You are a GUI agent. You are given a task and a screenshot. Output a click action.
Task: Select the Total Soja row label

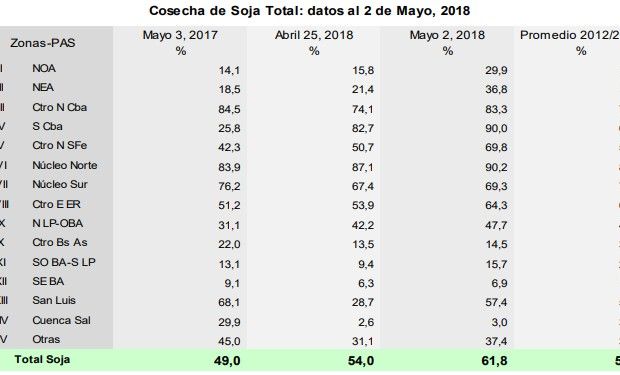(x=42, y=360)
